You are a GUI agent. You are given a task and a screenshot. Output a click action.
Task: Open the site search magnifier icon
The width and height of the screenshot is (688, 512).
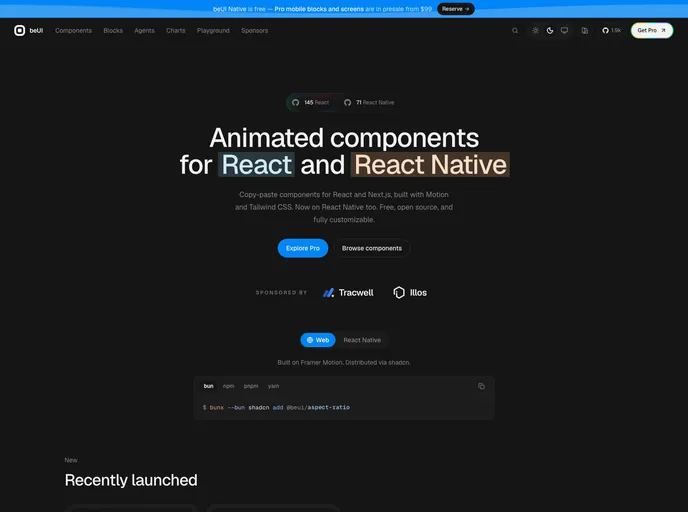pyautogui.click(x=515, y=30)
